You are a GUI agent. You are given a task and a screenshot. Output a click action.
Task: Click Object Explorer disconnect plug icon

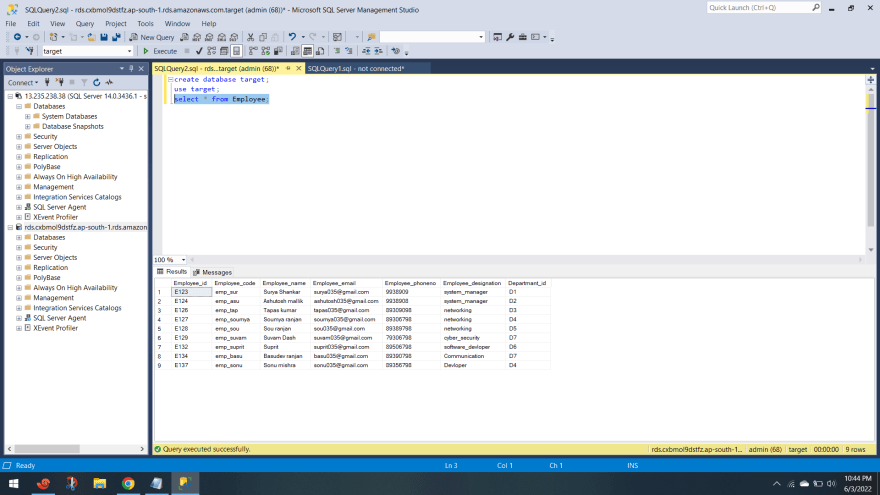[x=59, y=82]
